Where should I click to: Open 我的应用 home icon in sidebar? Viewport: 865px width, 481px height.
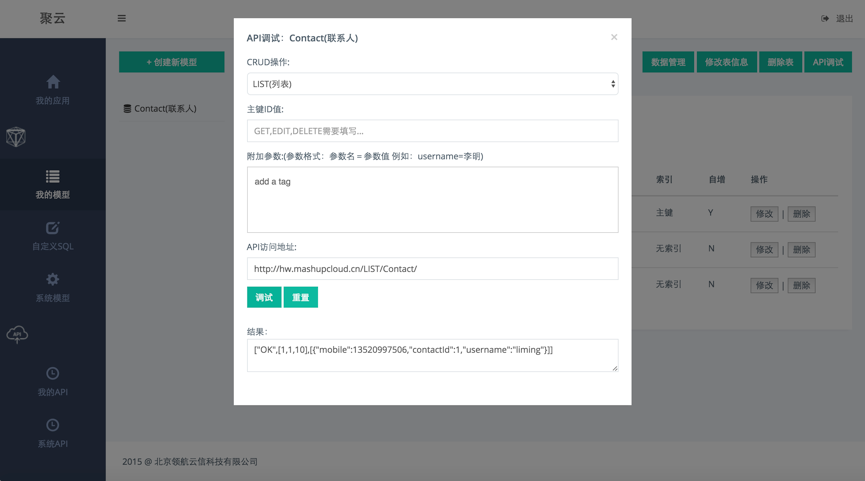[x=53, y=82]
